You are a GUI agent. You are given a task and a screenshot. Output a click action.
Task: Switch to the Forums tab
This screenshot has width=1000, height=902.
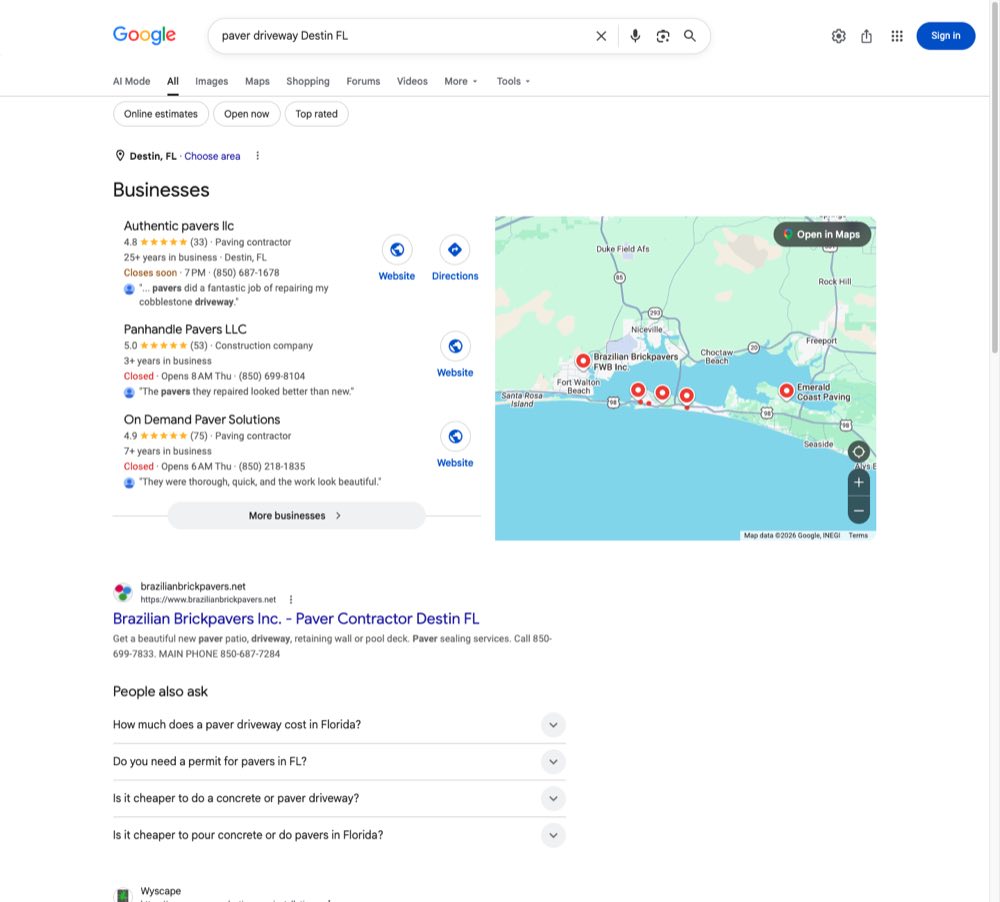(363, 82)
